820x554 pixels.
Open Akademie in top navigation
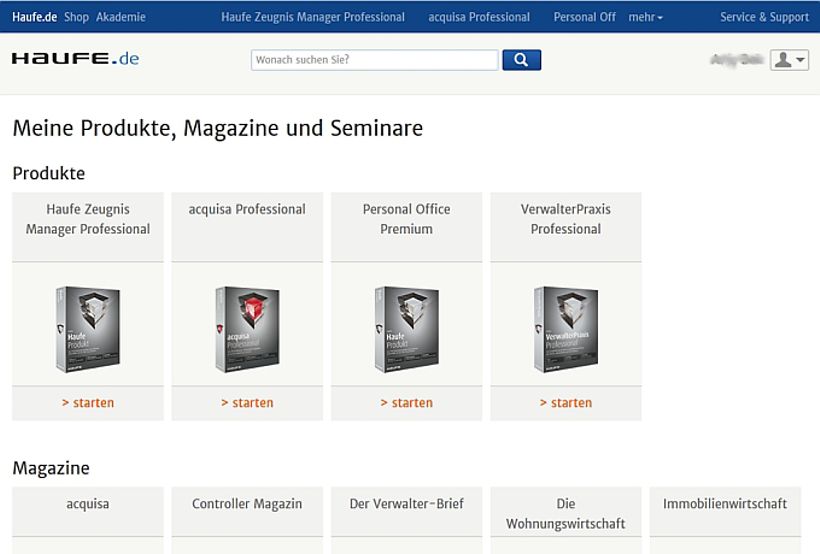[x=121, y=17]
